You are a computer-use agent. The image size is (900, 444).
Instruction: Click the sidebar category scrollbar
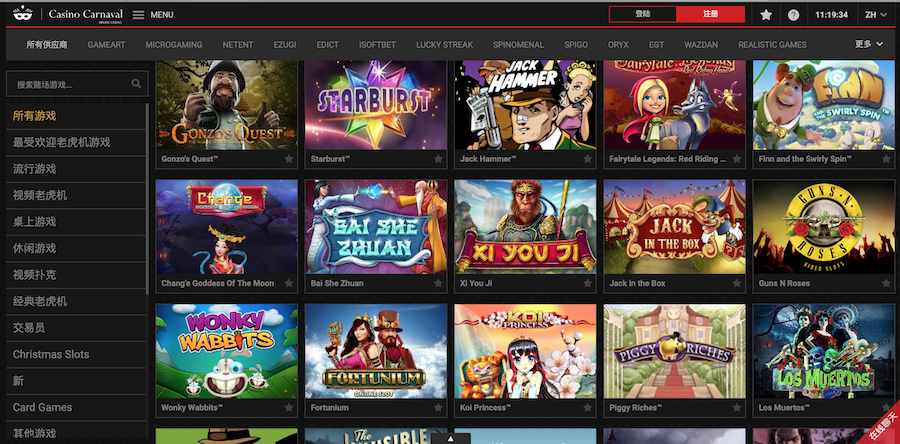click(148, 198)
